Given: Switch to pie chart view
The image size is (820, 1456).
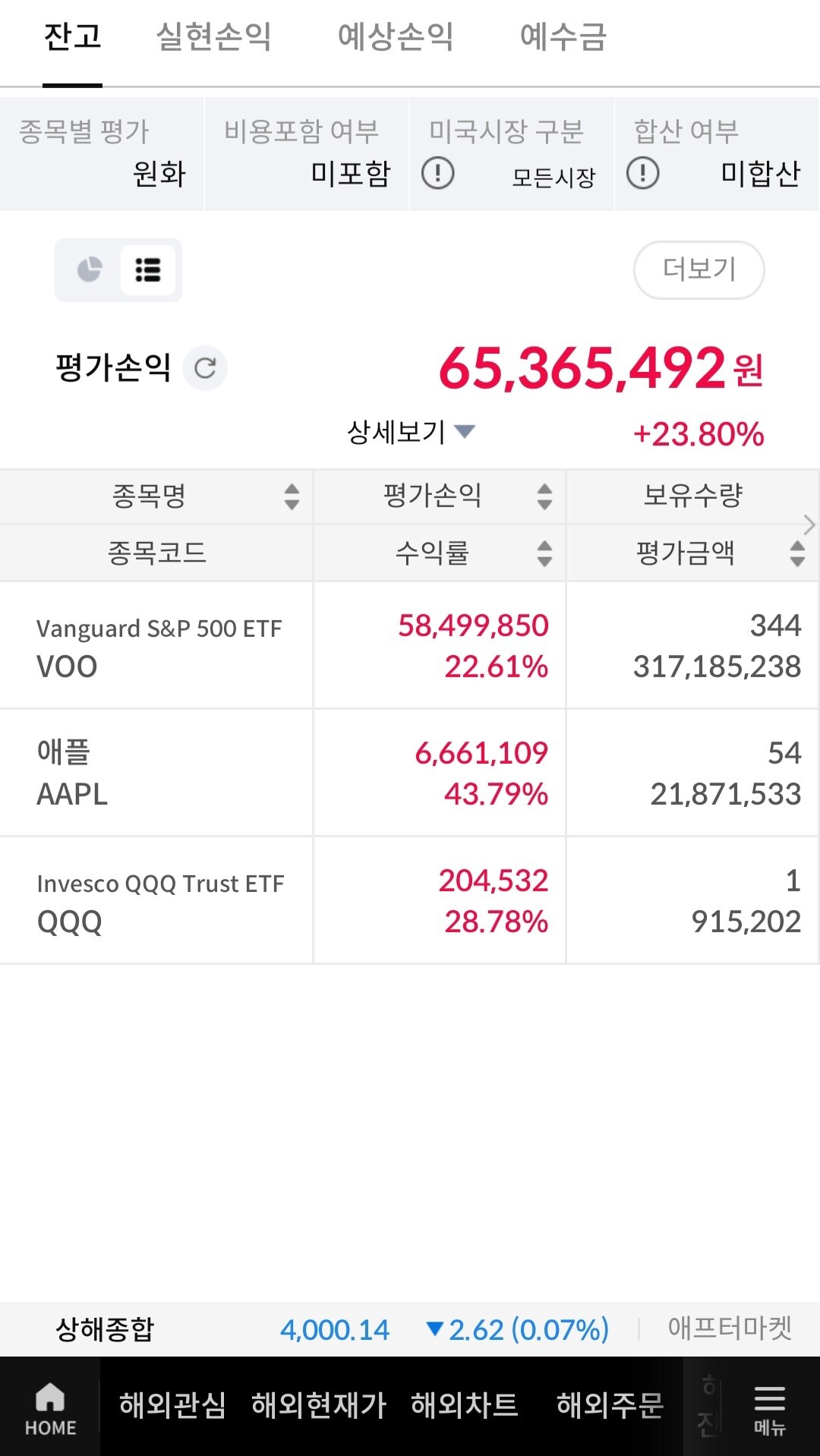Looking at the screenshot, I should 90,269.
